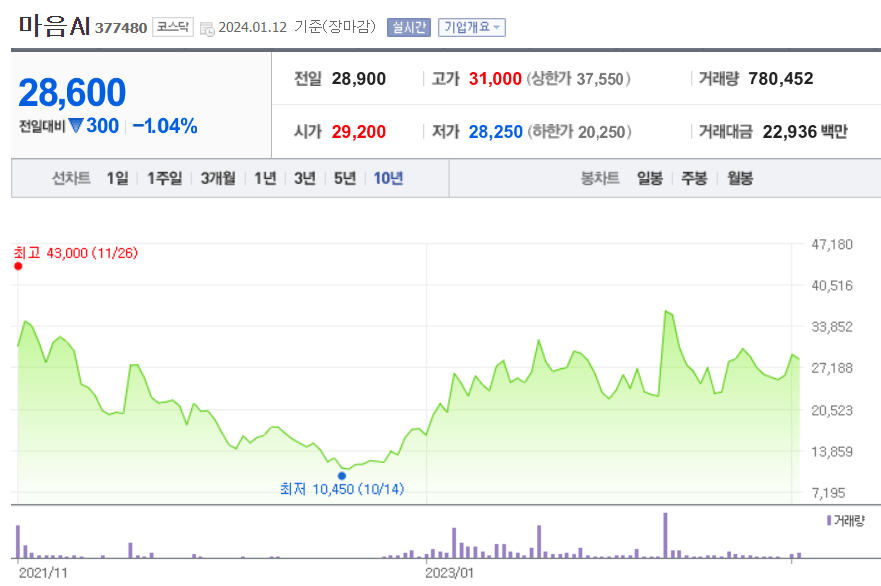Click the 실시간 button
The image size is (881, 586).
pyautogui.click(x=411, y=26)
